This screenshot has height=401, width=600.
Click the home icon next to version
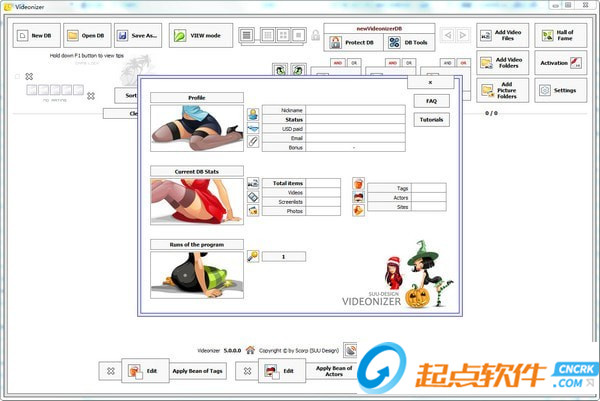click(x=250, y=350)
